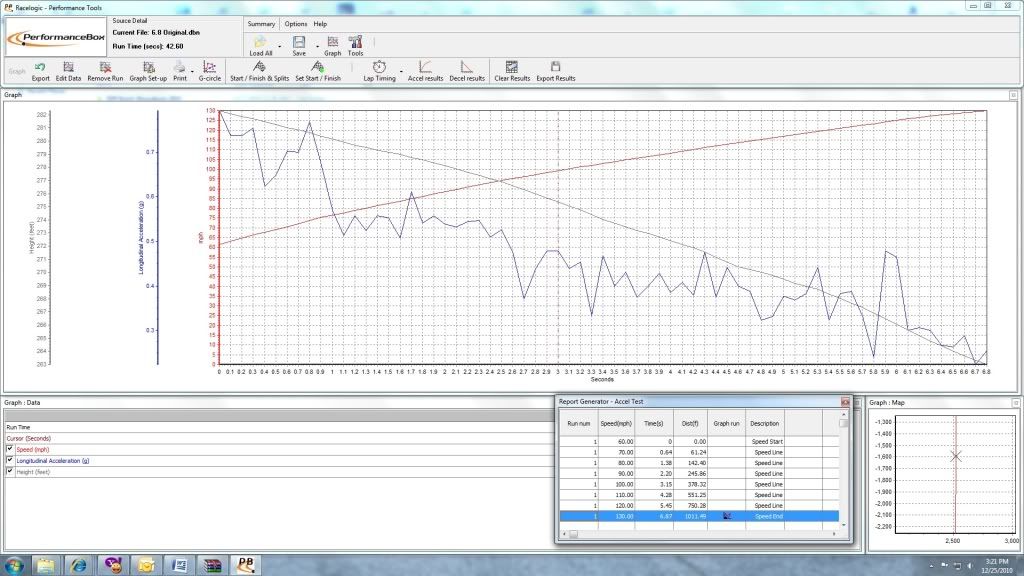Select the Speed Start row
The image size is (1024, 576).
[699, 441]
